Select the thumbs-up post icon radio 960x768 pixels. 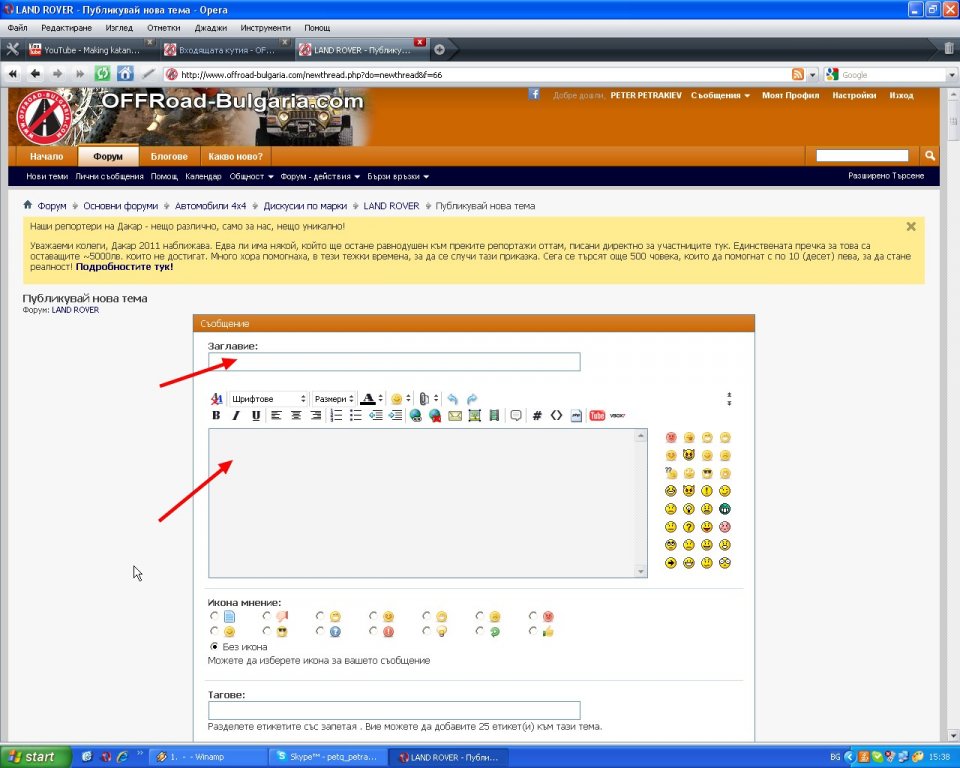click(533, 631)
